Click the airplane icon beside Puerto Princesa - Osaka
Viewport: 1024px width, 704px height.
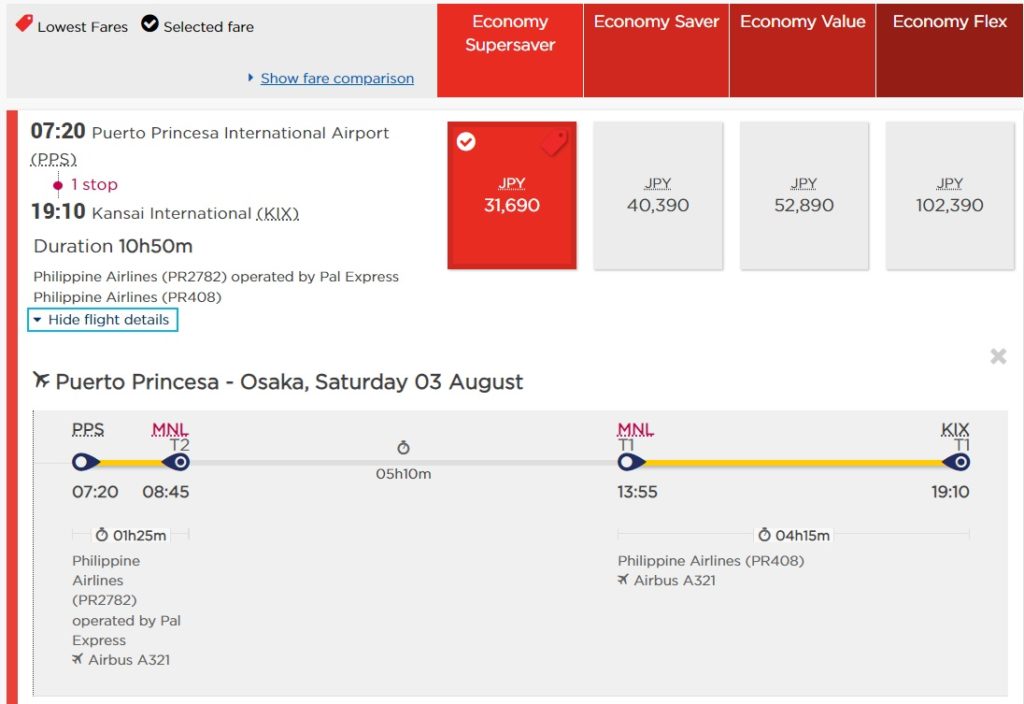pyautogui.click(x=41, y=381)
